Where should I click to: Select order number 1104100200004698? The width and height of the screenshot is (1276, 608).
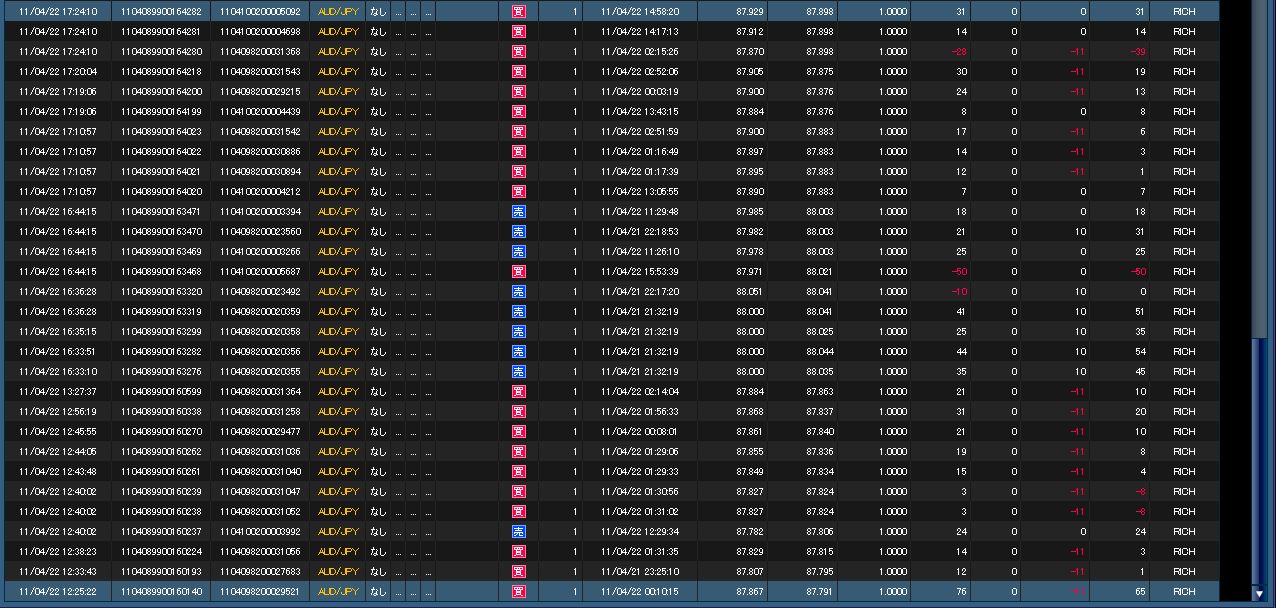[x=260, y=32]
